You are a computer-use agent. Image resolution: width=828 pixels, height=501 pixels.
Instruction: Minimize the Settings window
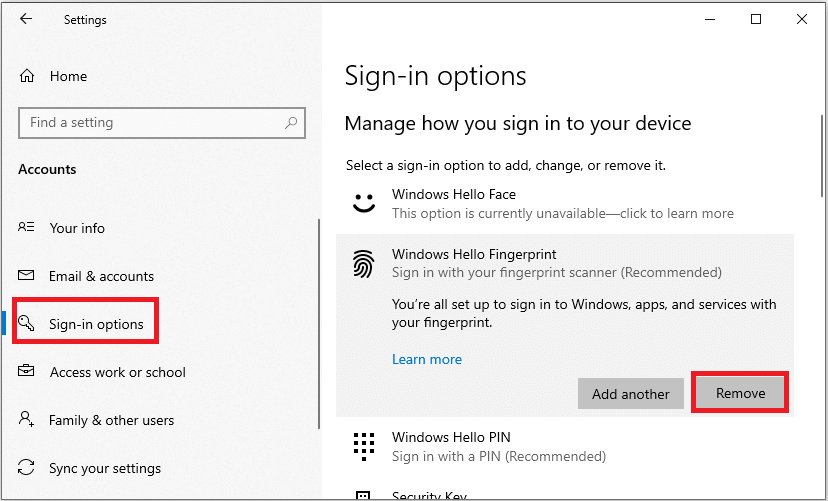[x=711, y=20]
